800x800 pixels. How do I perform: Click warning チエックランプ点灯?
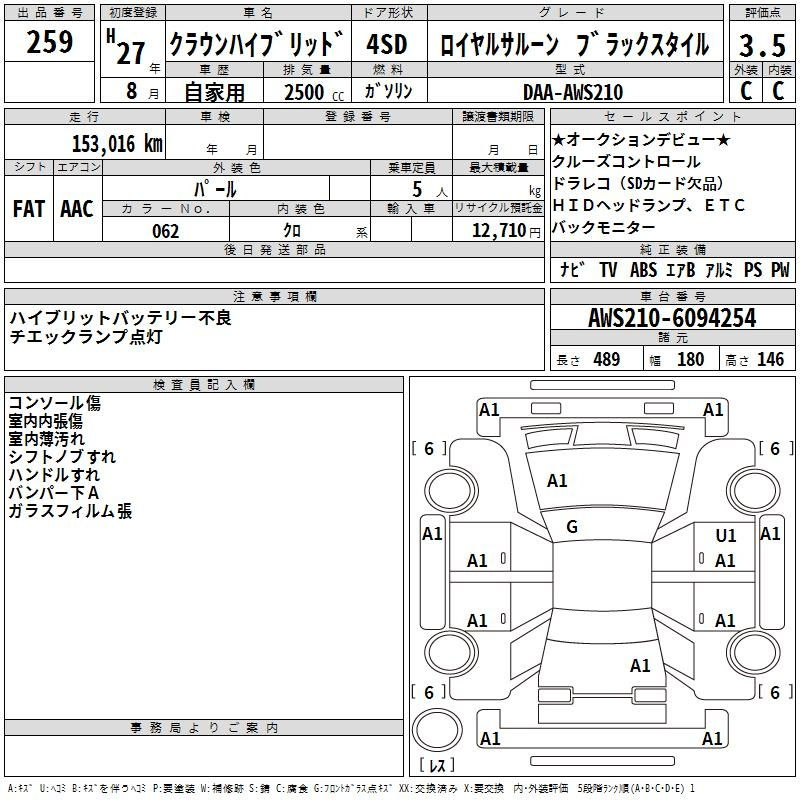tap(86, 336)
